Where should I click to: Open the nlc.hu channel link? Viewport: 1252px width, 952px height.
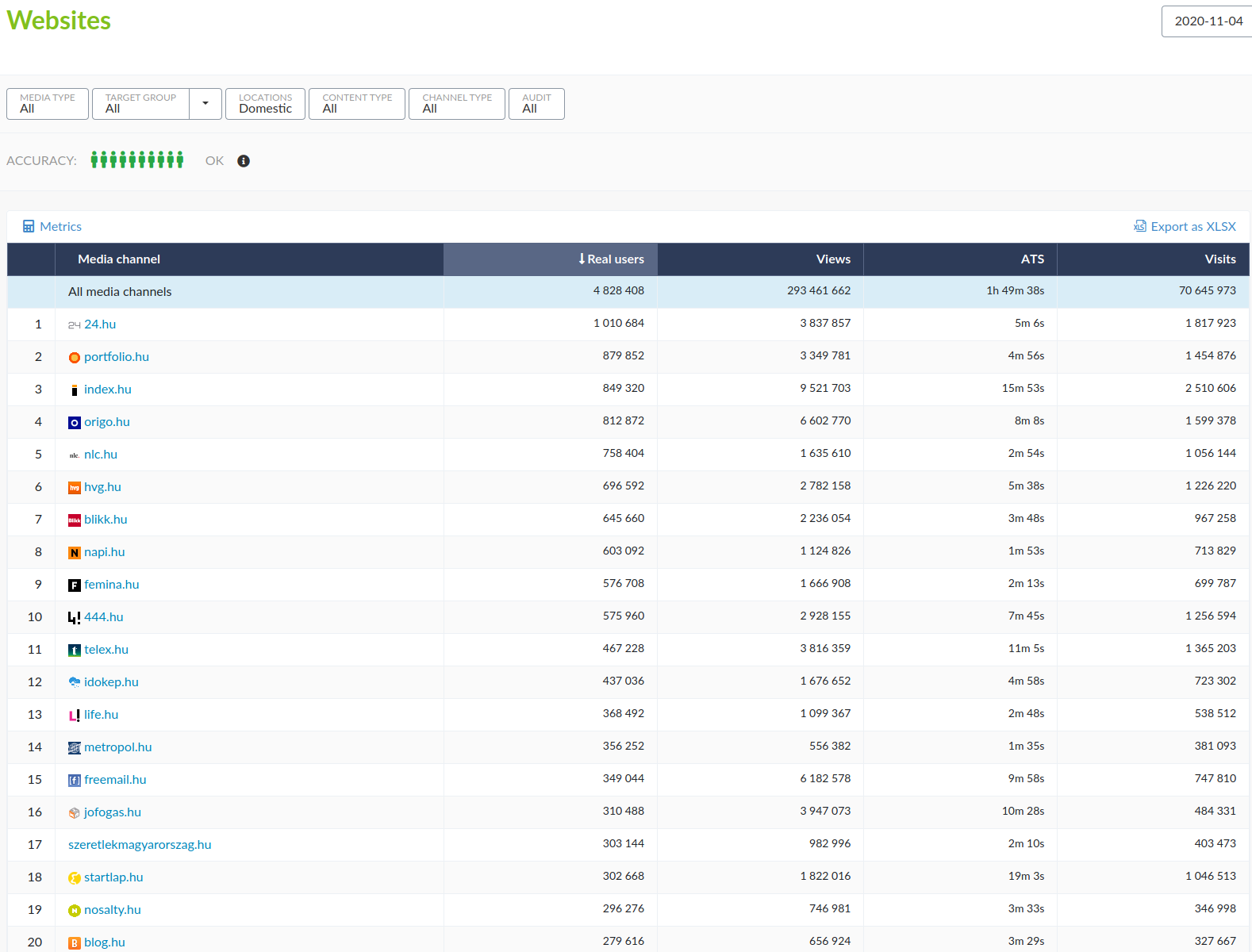[101, 455]
